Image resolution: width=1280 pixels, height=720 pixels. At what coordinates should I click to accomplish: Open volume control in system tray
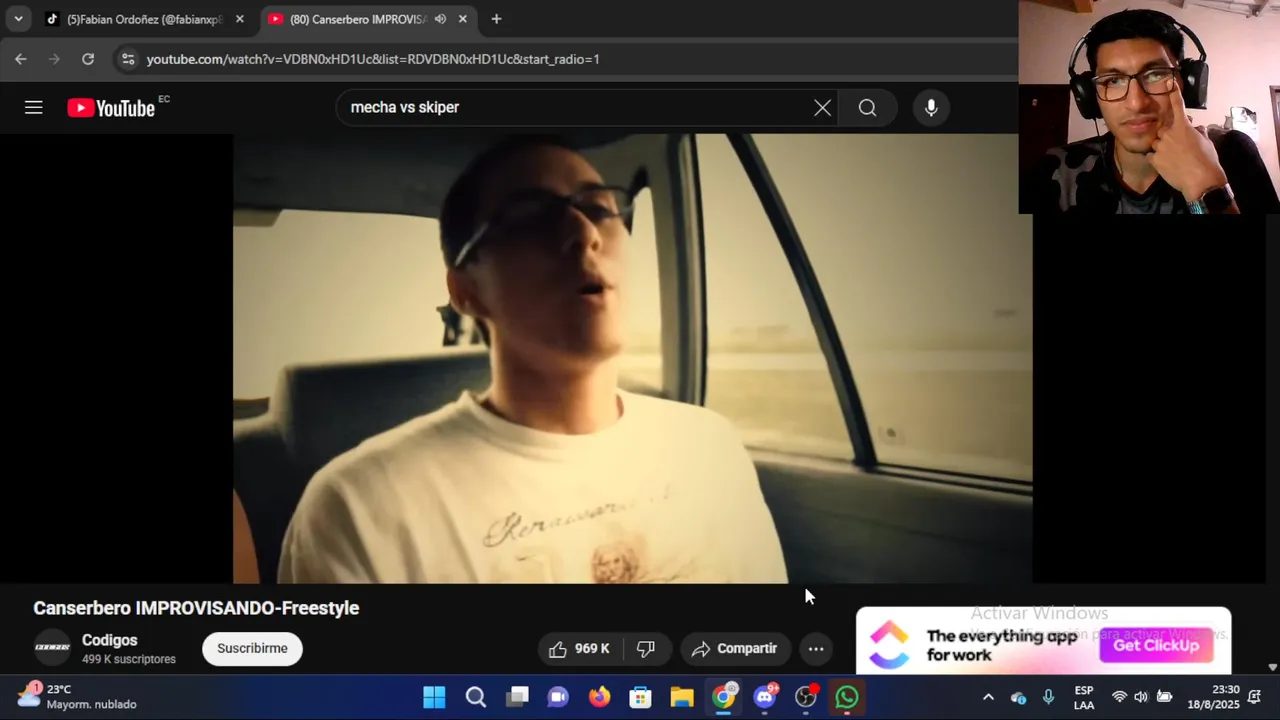(1141, 697)
